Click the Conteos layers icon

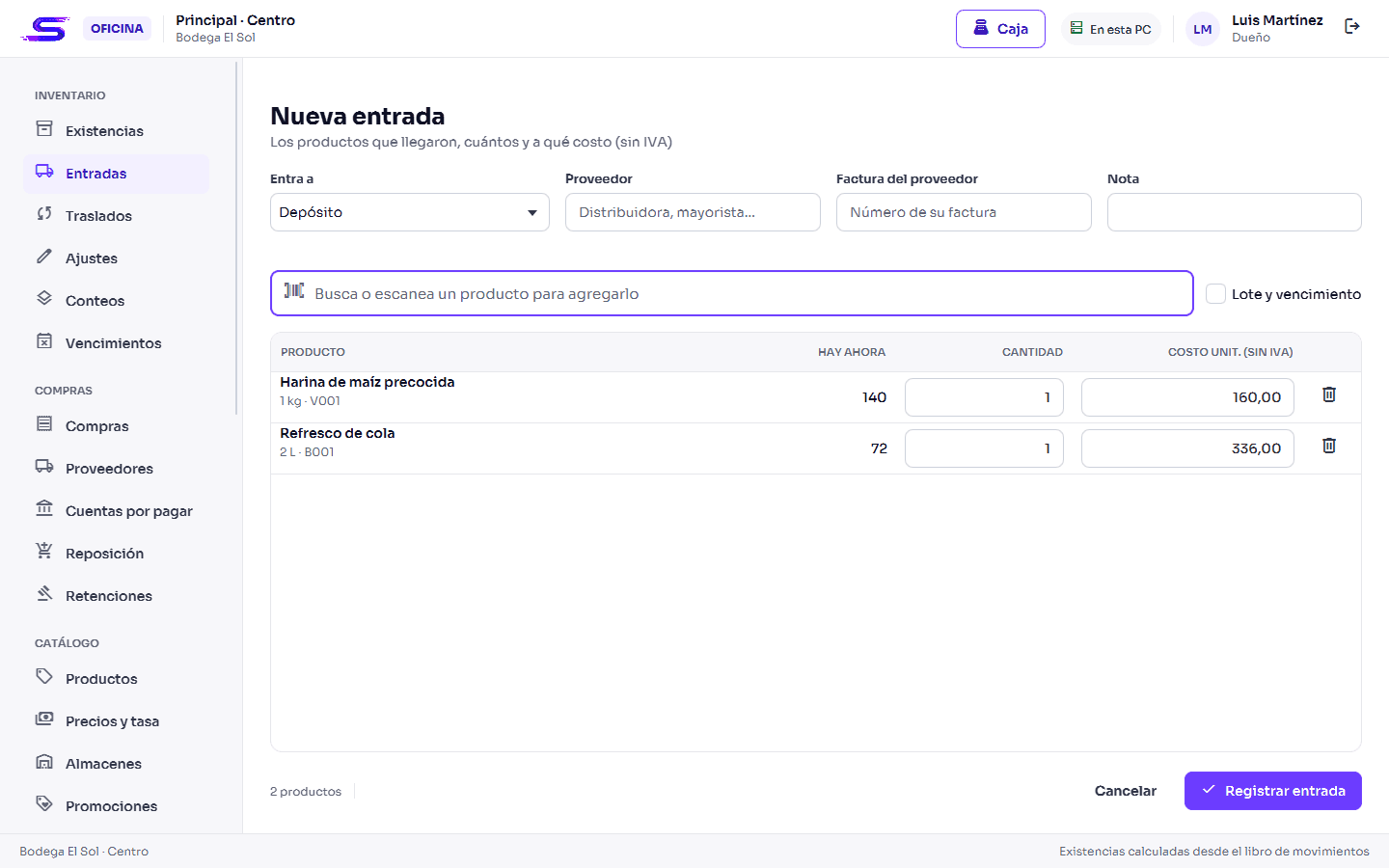point(44,299)
